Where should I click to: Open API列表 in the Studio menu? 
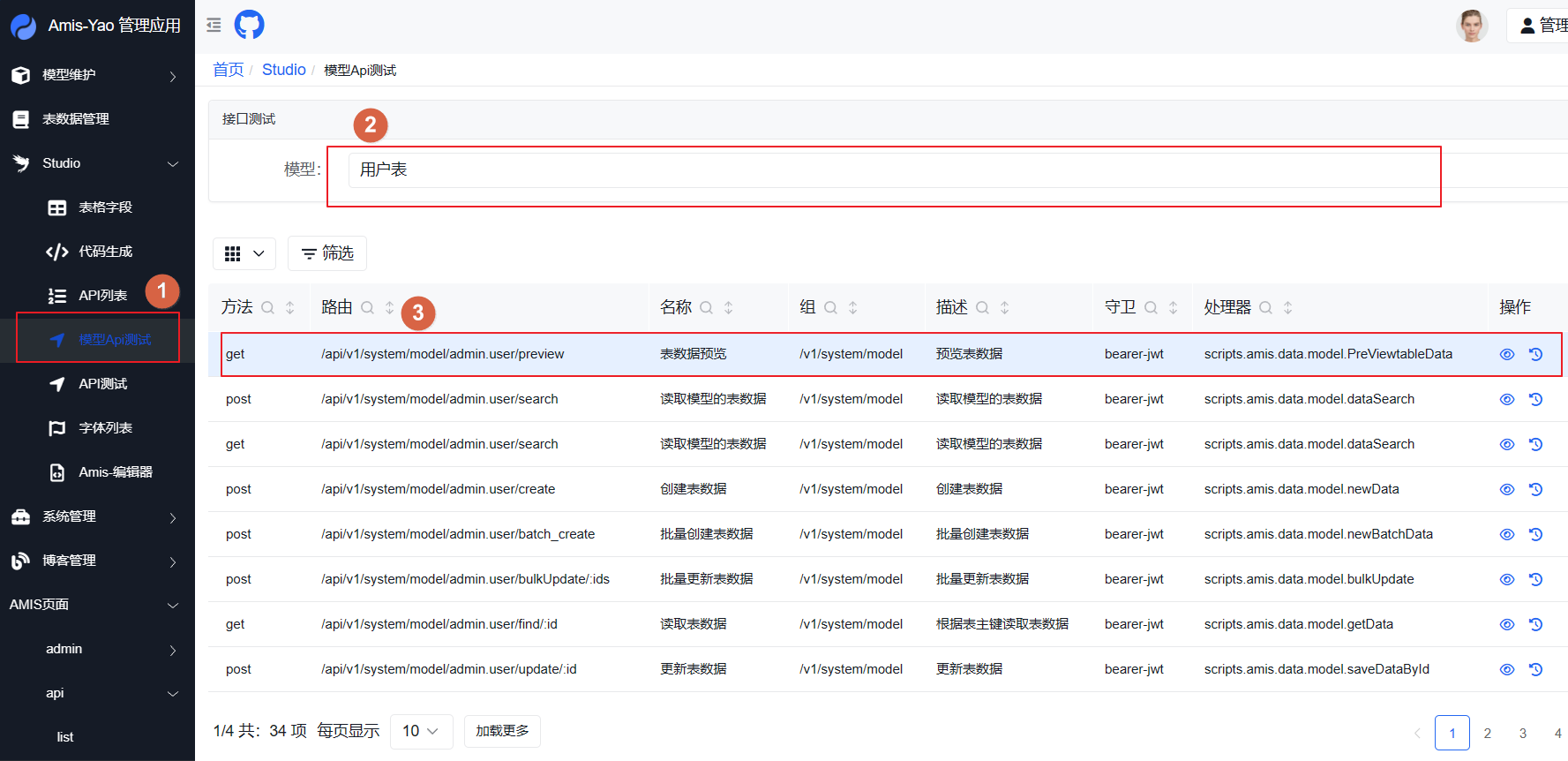(102, 296)
